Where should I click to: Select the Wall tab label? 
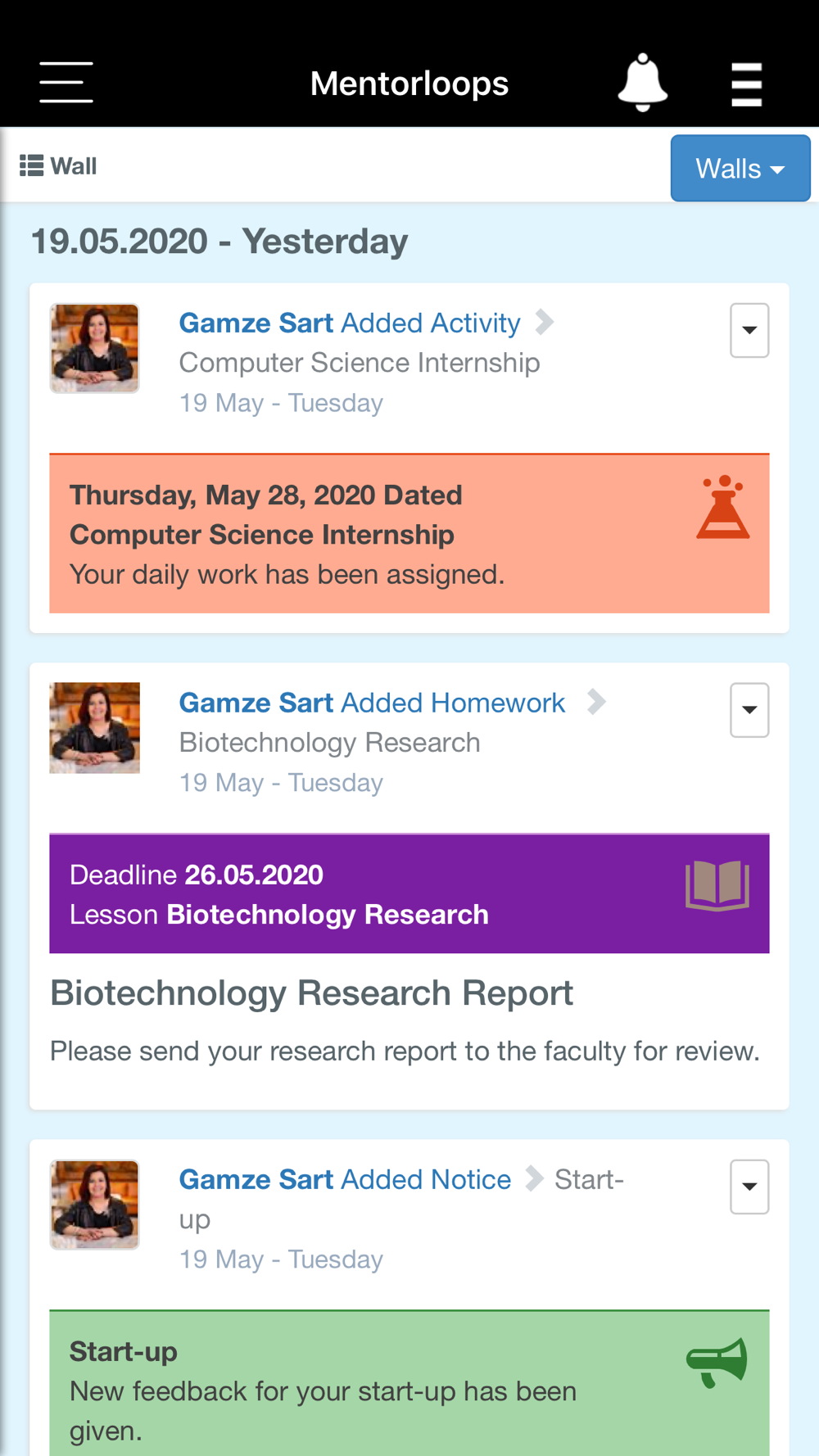coord(74,166)
